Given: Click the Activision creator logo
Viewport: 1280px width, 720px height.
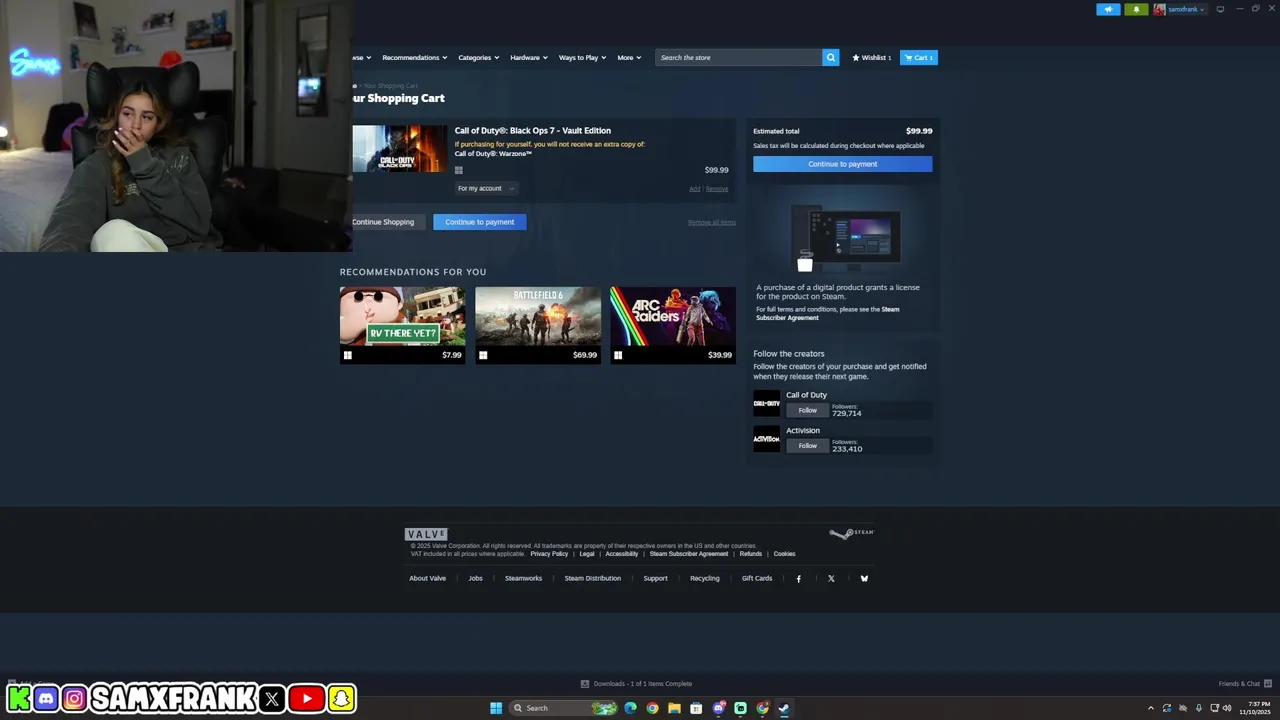Looking at the screenshot, I should [766, 439].
